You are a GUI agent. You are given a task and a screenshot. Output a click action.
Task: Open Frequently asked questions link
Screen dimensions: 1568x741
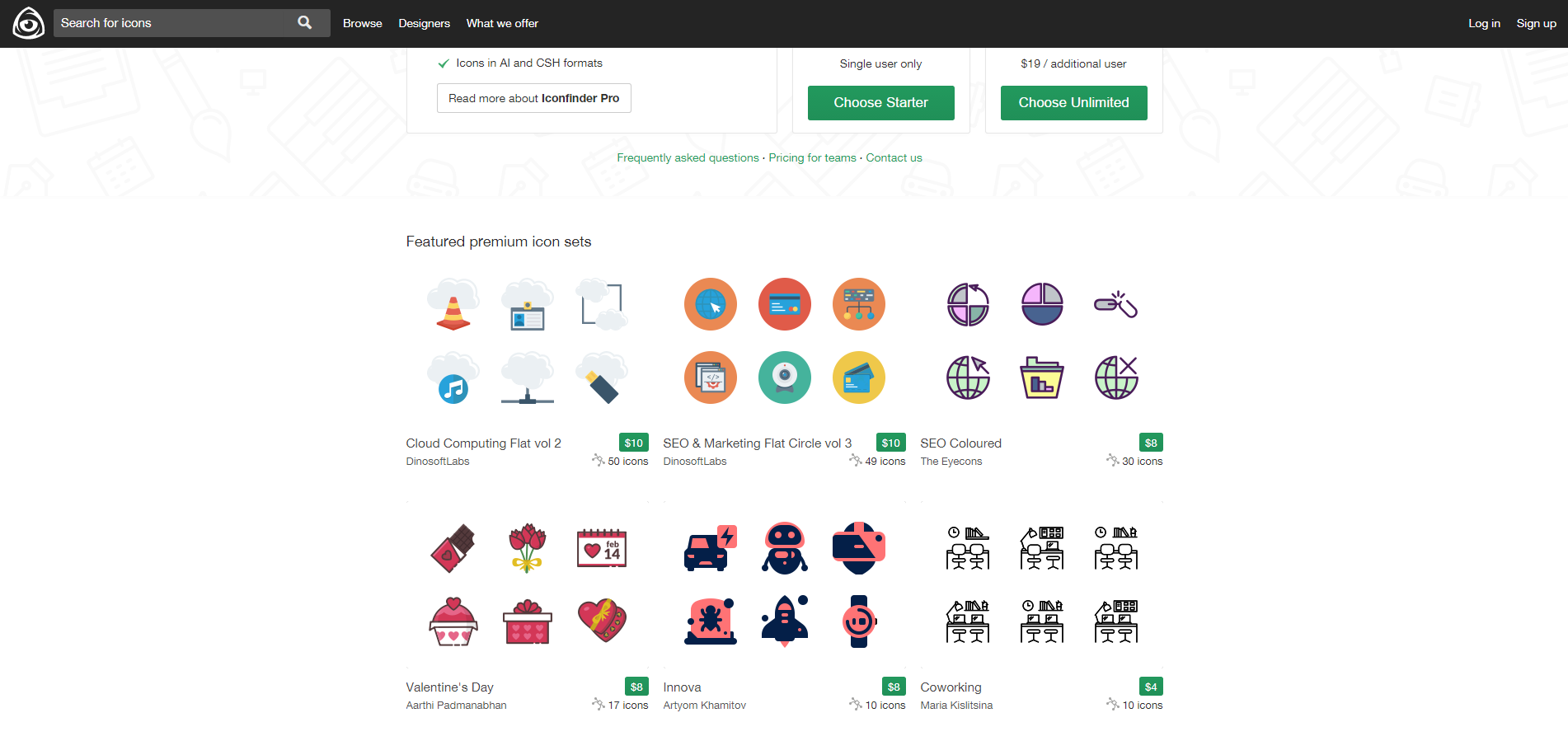point(688,157)
